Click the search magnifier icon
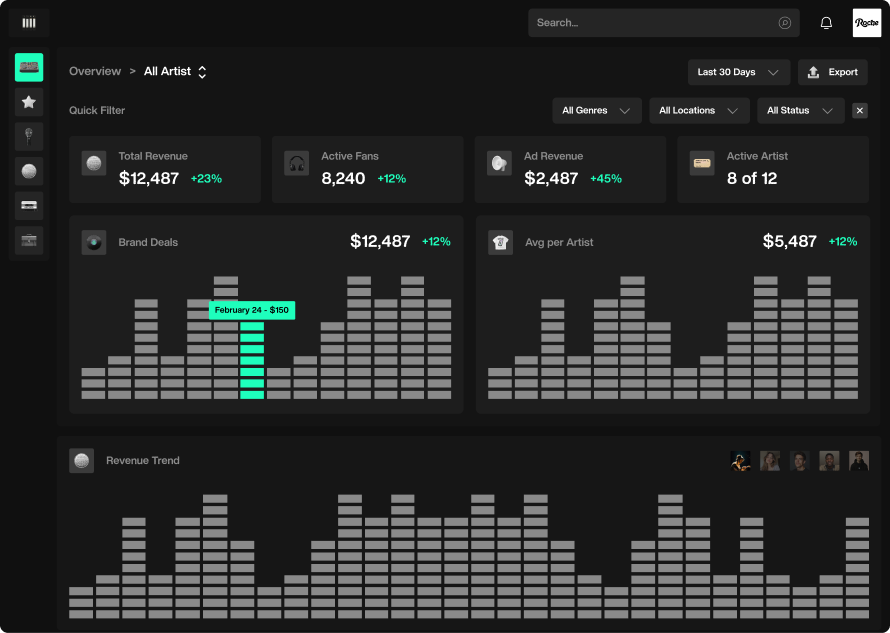The height and width of the screenshot is (633, 890). pos(784,23)
